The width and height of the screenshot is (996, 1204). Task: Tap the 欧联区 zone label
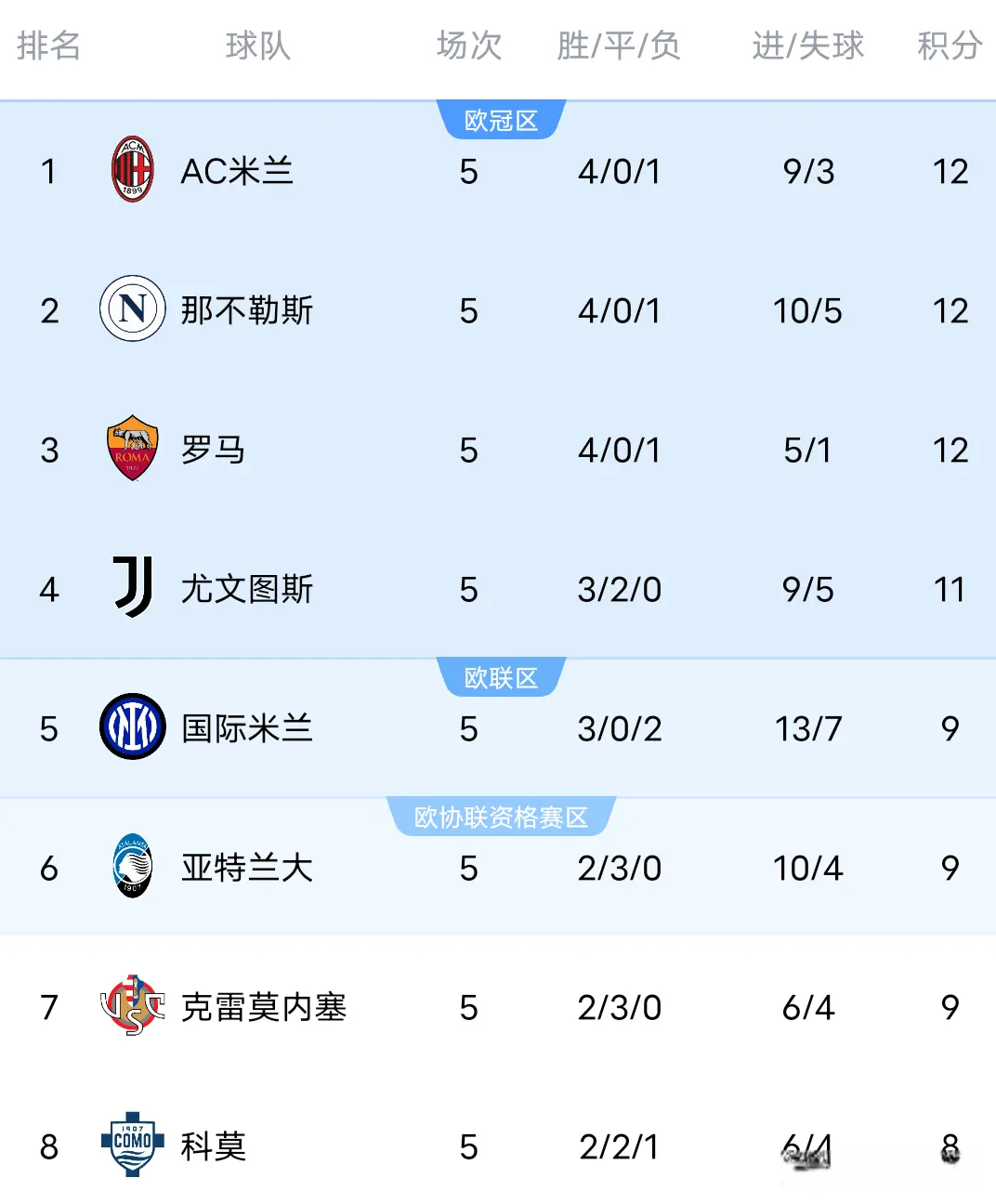[501, 678]
